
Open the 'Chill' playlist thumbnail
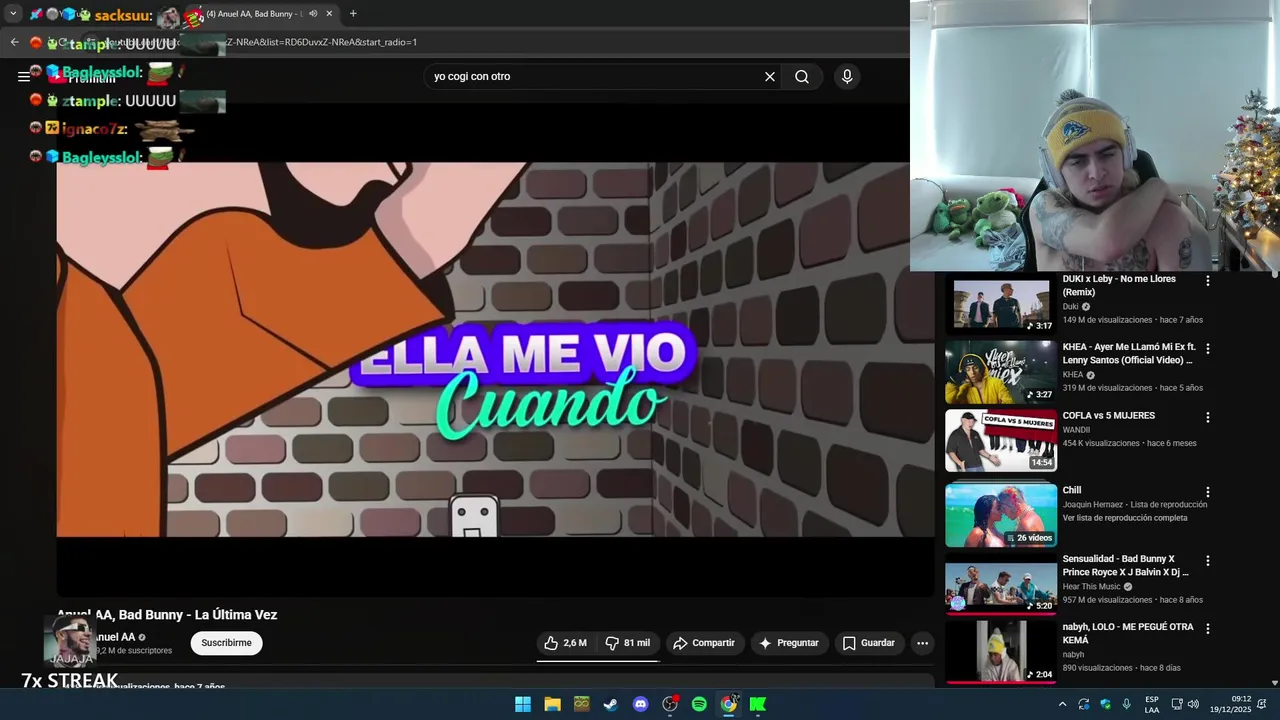[x=1001, y=515]
